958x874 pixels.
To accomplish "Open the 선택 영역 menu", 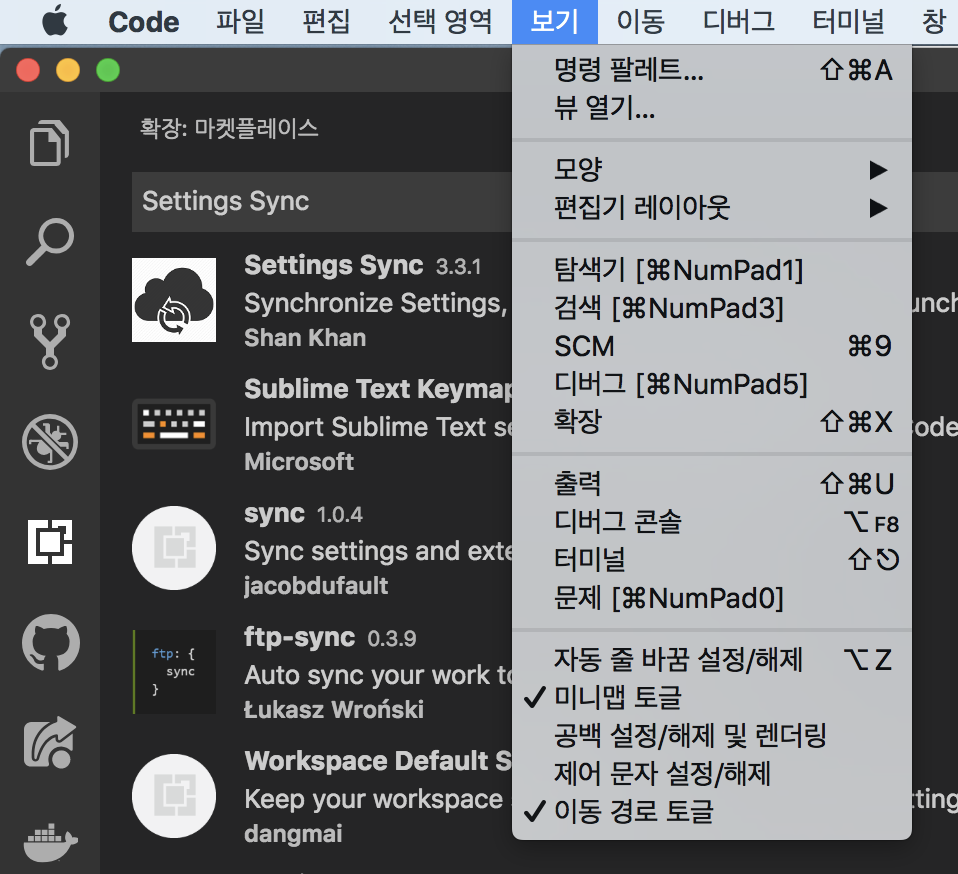I will 440,22.
